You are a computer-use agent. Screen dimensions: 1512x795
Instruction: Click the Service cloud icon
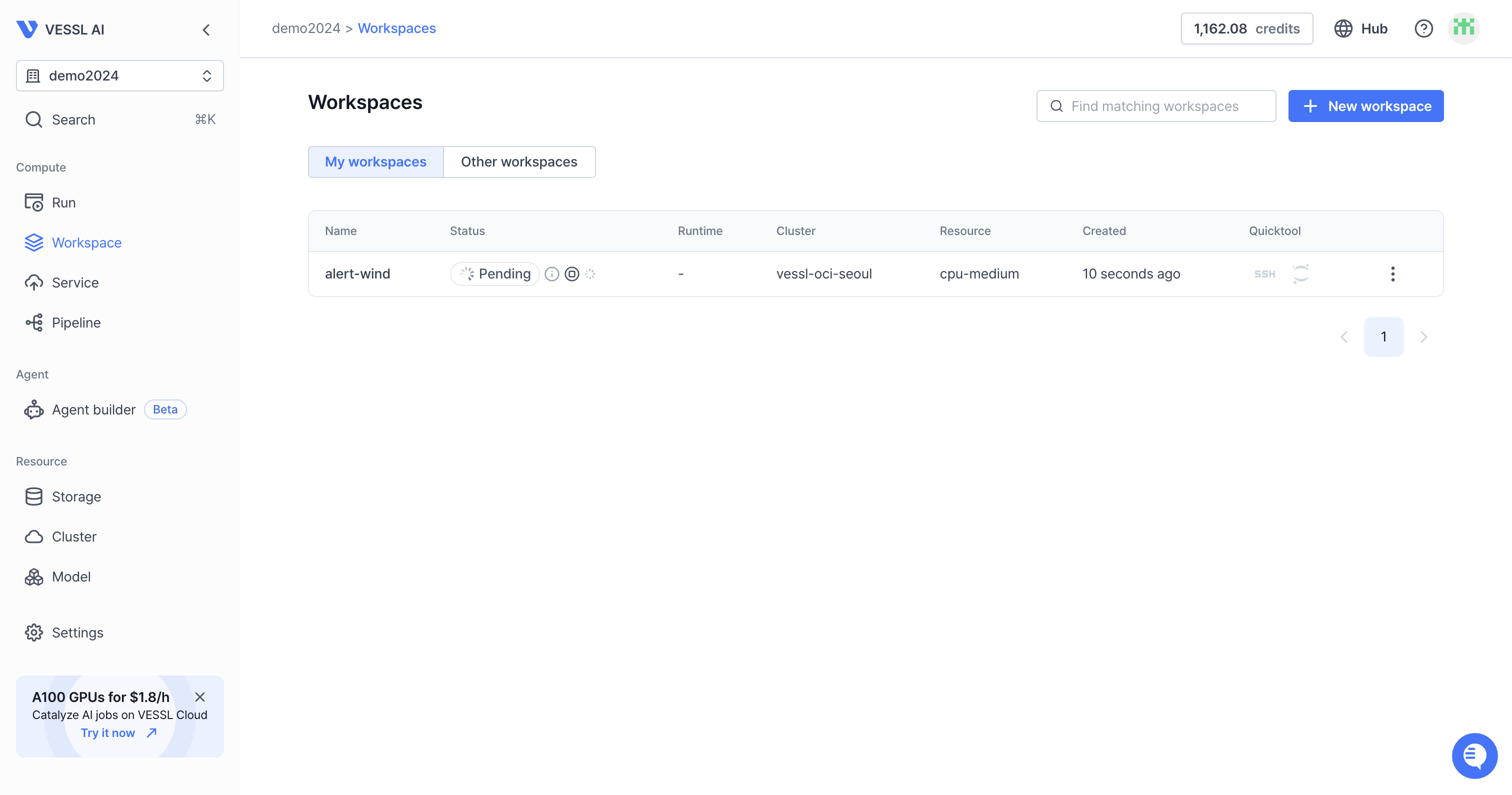tap(33, 282)
